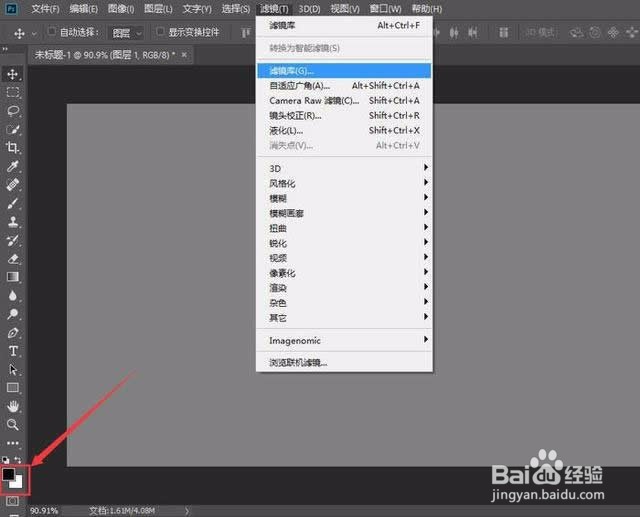The image size is (640, 517).
Task: Swap foreground and background colors
Action: [18, 460]
